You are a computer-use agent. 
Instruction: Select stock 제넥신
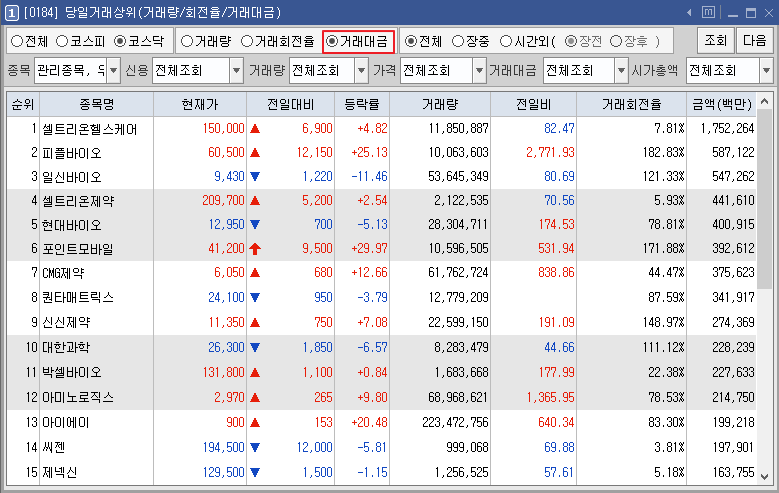pos(59,472)
